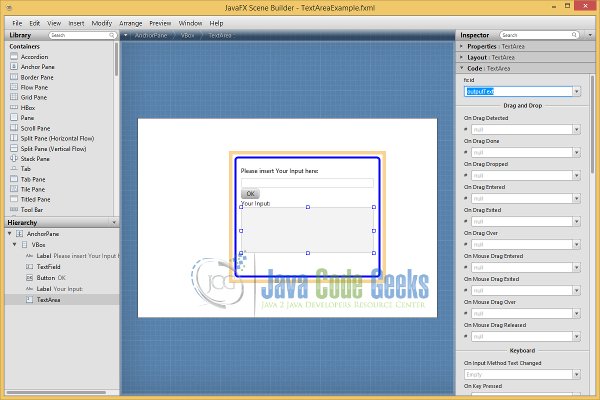Choose Split Pane (Vertical Flow) icon
Image resolution: width=600 pixels, height=400 pixels.
[x=14, y=148]
